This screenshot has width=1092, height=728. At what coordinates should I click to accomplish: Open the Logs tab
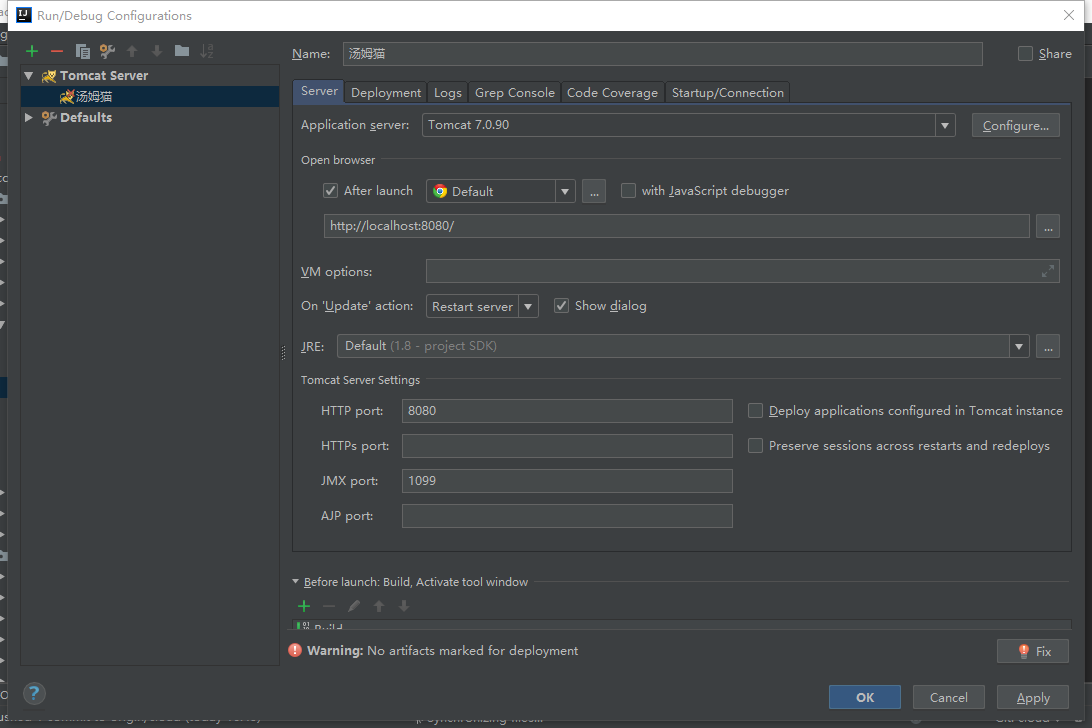pos(448,93)
